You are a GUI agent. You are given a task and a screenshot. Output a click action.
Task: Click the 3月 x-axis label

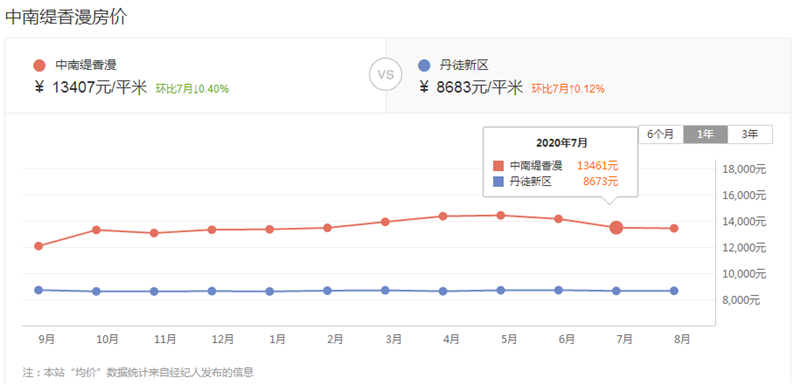[x=393, y=339]
